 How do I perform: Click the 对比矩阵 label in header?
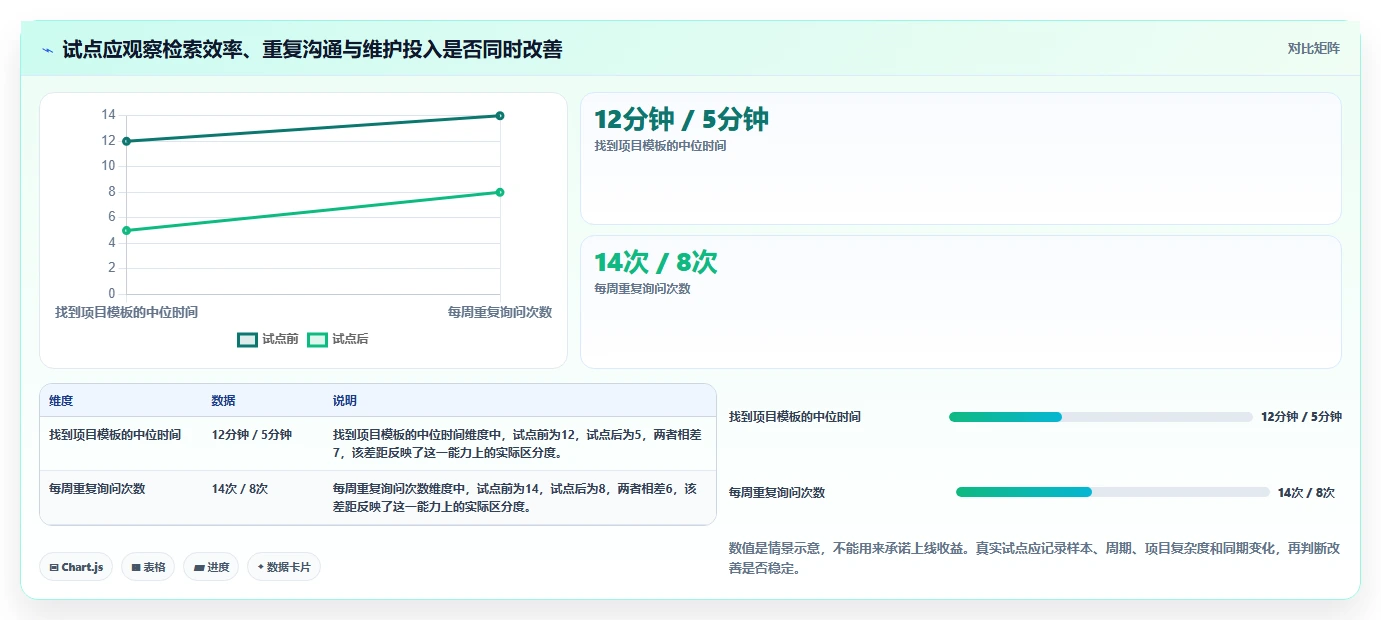1313,48
